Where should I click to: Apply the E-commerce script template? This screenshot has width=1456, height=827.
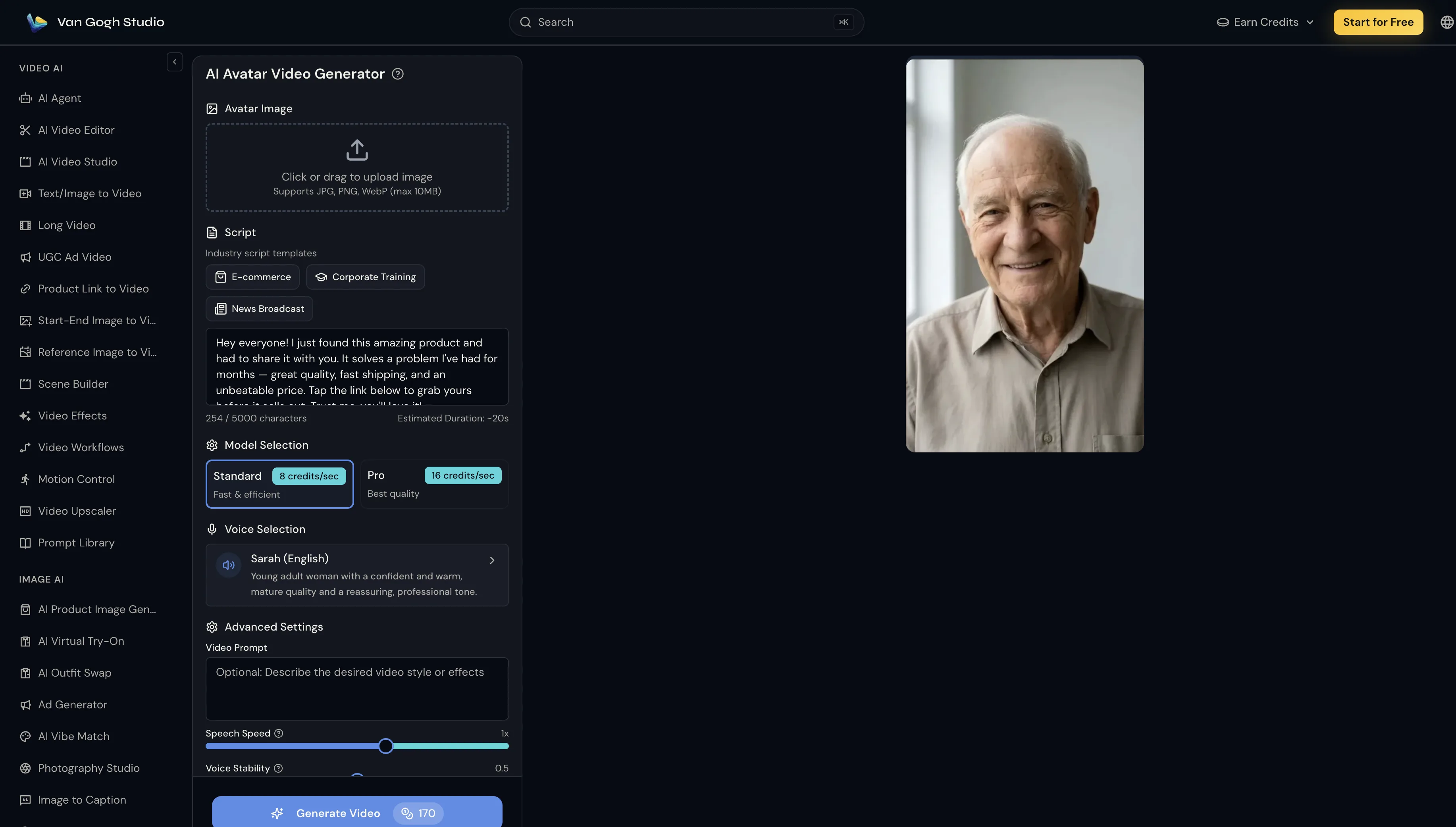tap(253, 277)
